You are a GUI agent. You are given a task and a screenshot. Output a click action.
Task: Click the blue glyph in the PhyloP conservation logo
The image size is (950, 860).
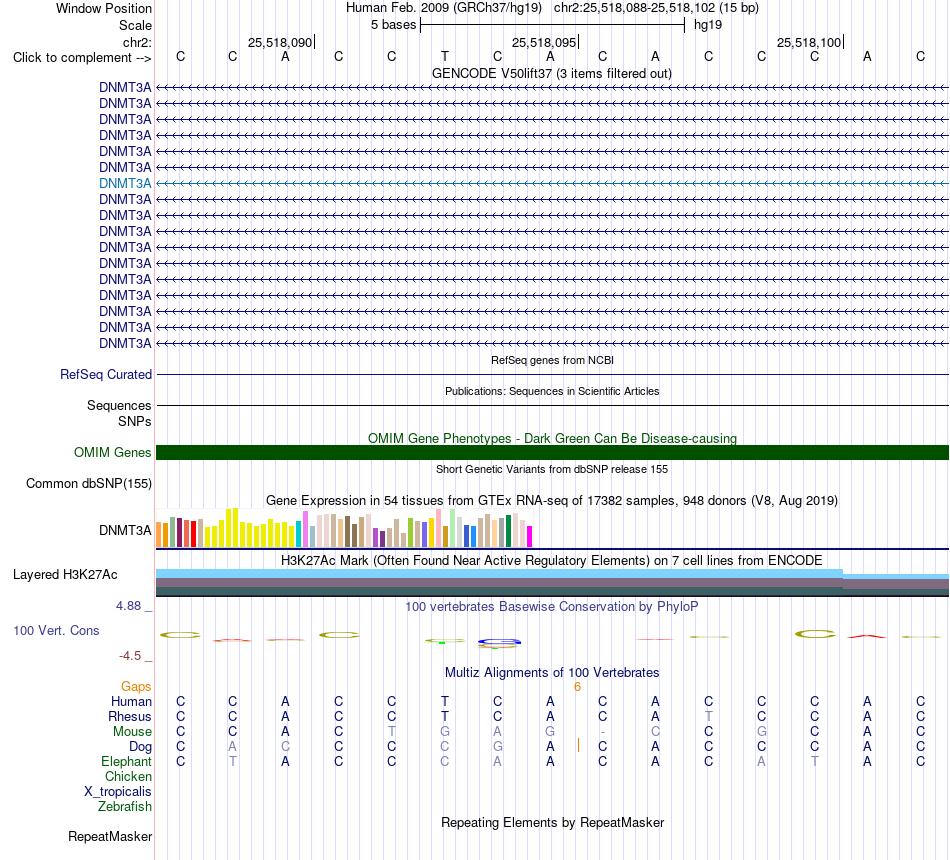pos(499,641)
